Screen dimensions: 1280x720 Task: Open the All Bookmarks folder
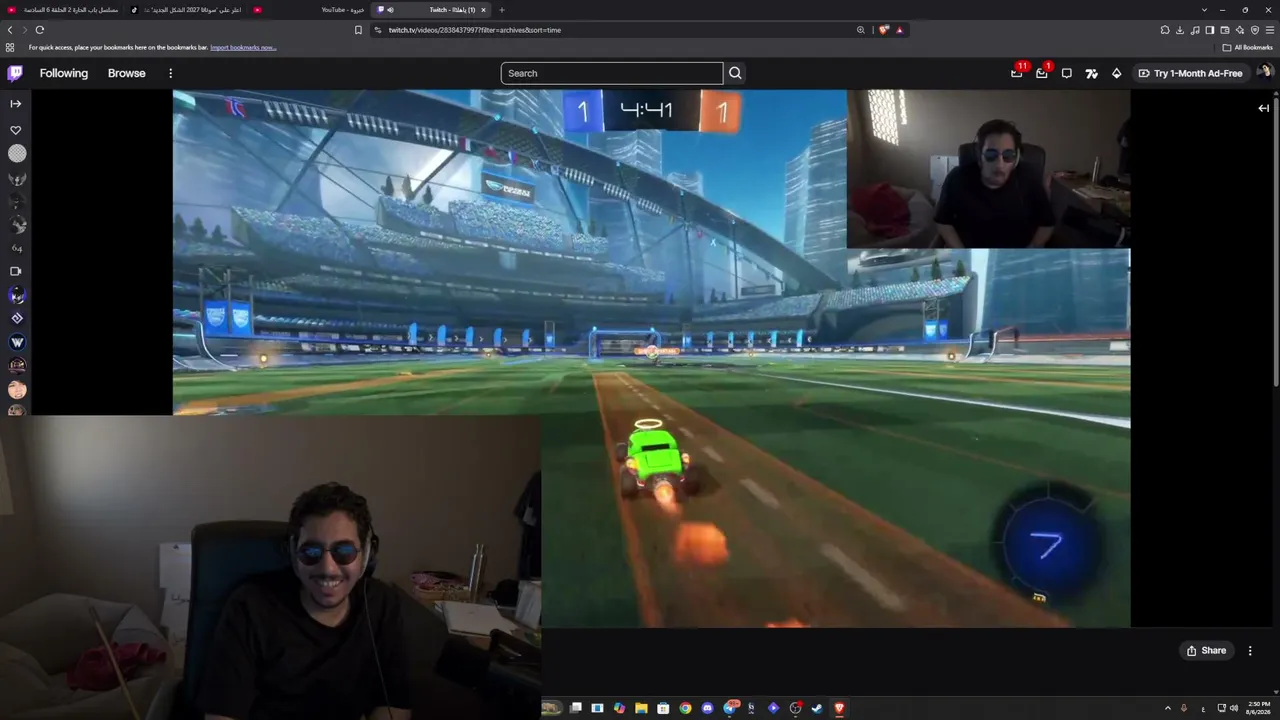click(1248, 47)
